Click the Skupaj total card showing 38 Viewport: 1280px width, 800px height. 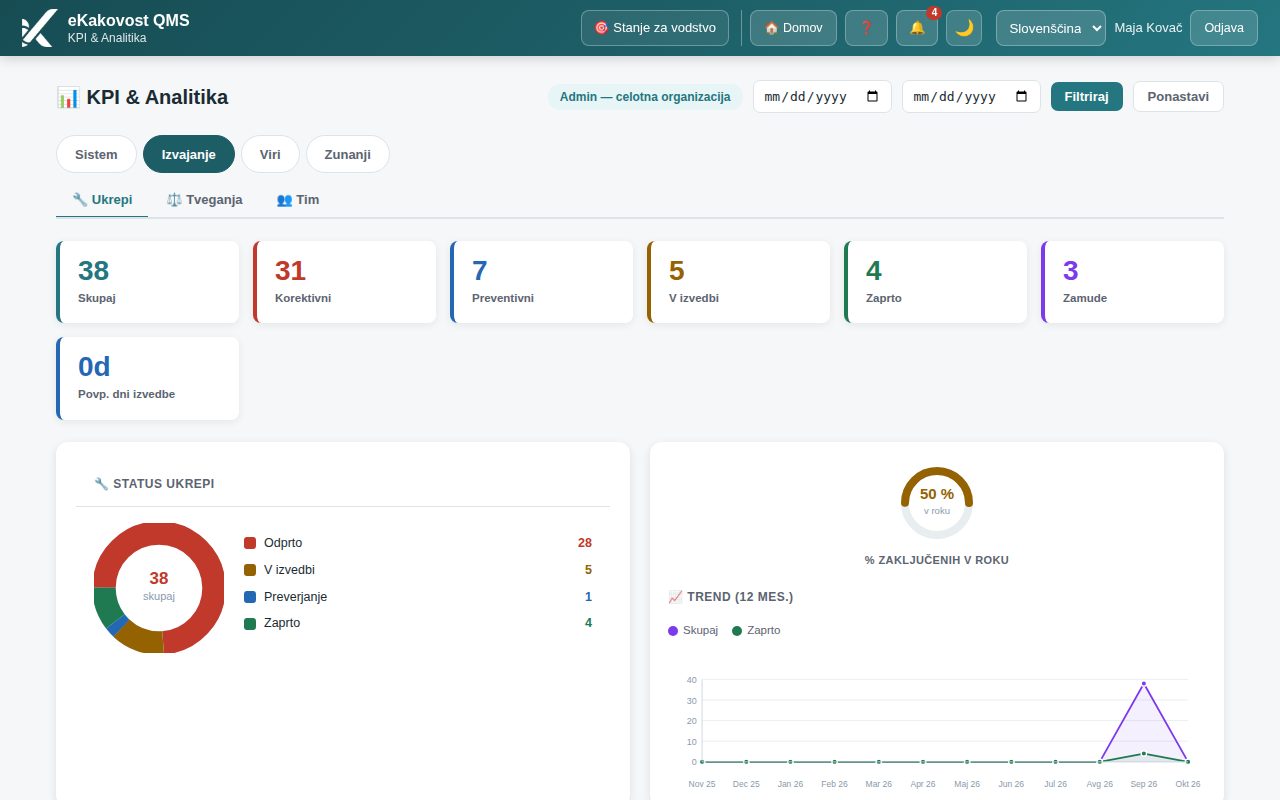point(148,282)
